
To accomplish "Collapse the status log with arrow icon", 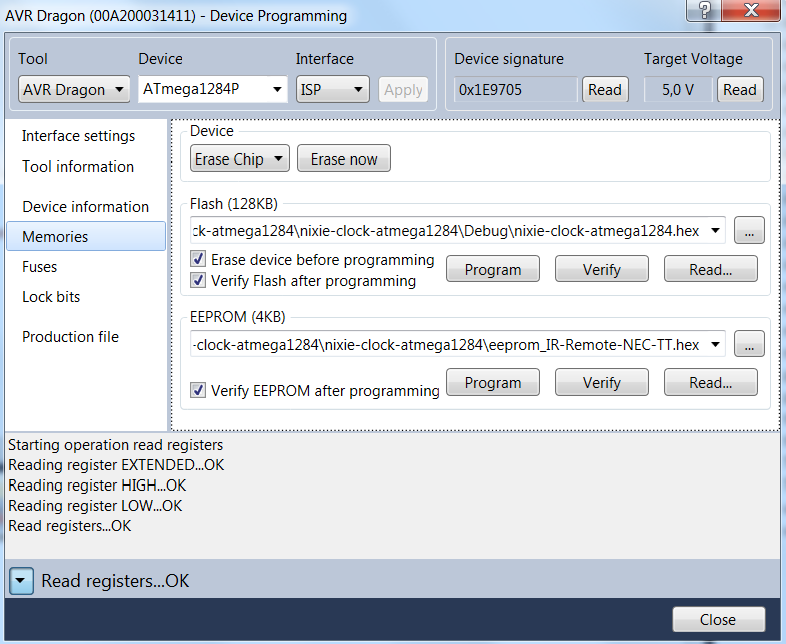I will pos(21,581).
